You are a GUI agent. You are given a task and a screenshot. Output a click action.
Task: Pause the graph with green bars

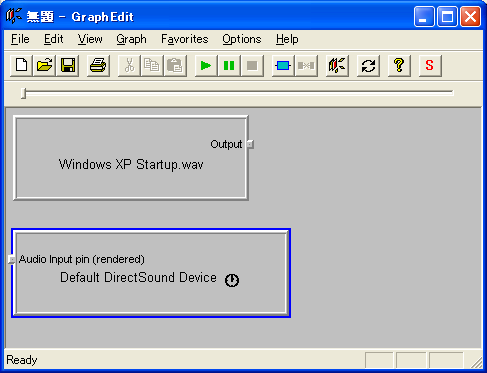[x=229, y=66]
